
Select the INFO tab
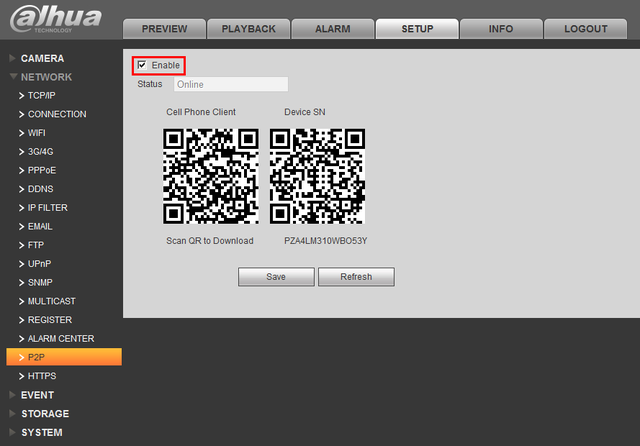click(501, 29)
